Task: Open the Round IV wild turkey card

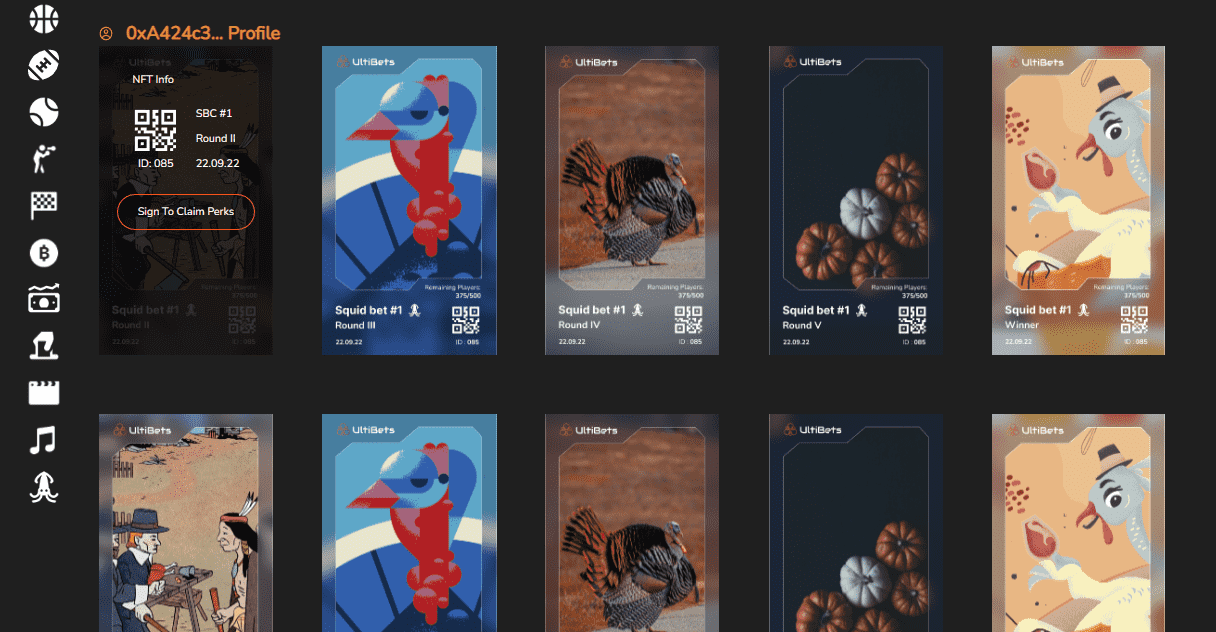Action: [632, 200]
